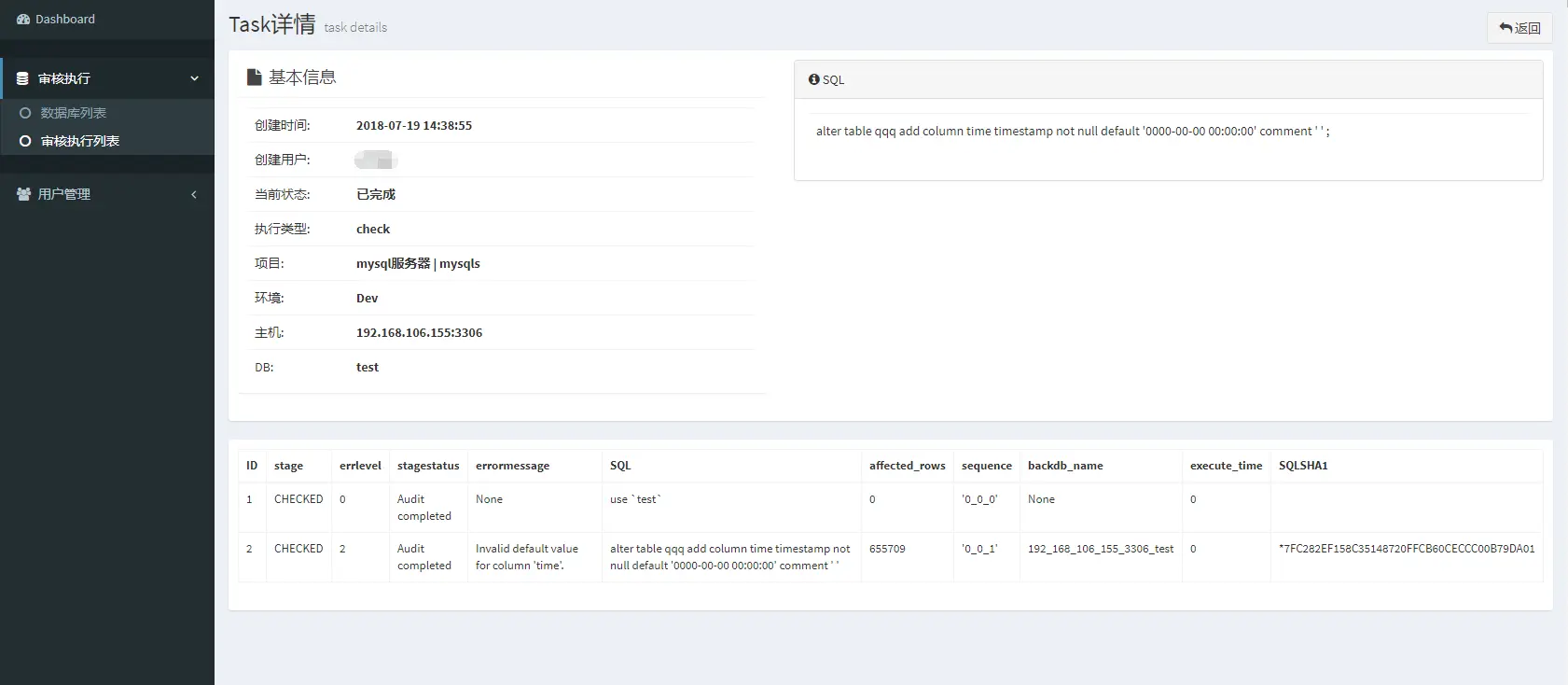Click the circle icon beside 审核执行列表

coord(26,142)
